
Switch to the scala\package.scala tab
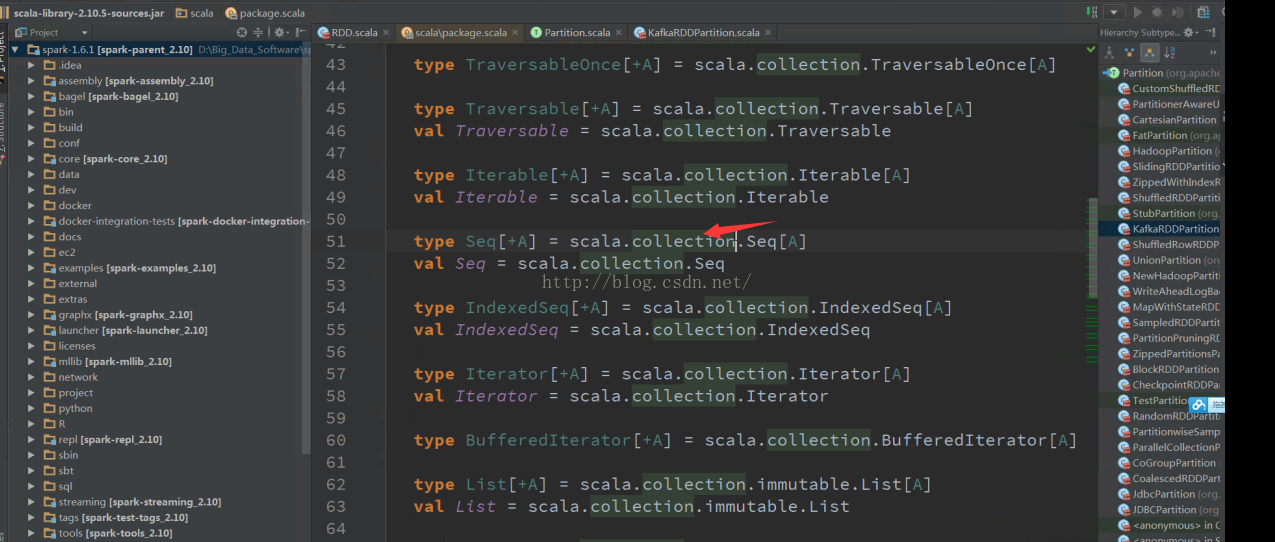click(460, 32)
